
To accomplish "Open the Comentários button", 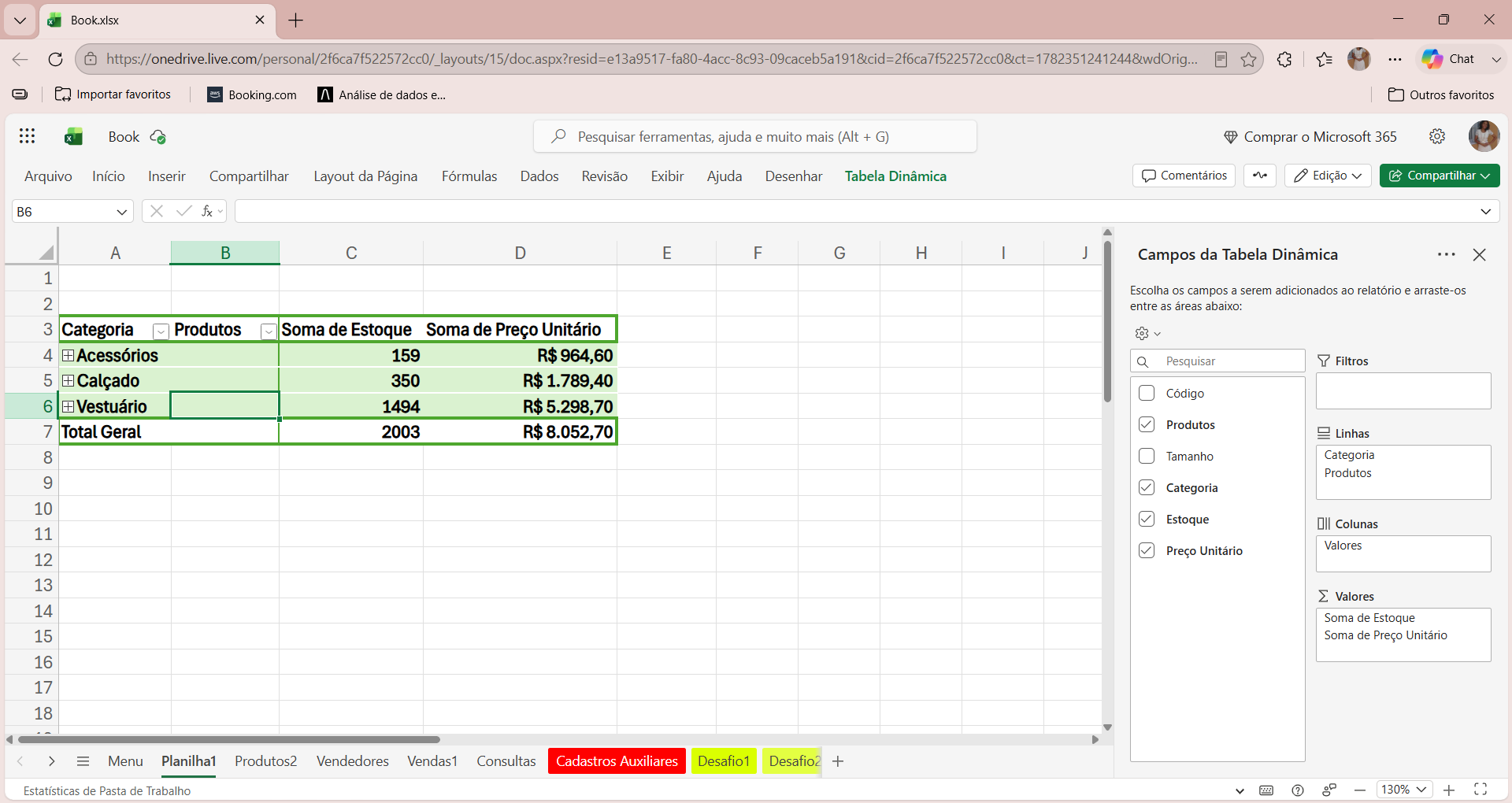I will tap(1184, 176).
